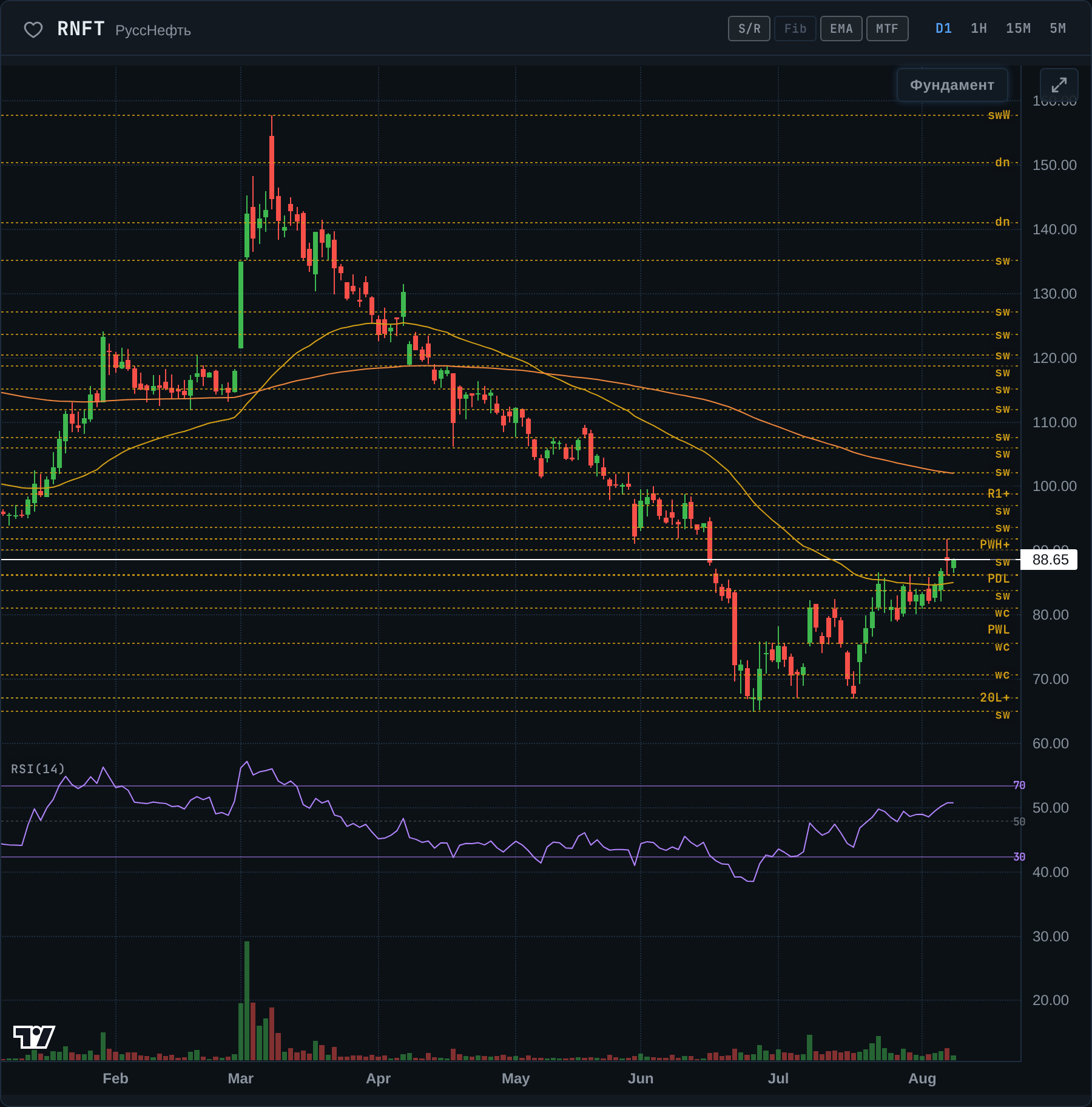This screenshot has height=1107, width=1092.
Task: Click the swW level label
Action: click(999, 115)
